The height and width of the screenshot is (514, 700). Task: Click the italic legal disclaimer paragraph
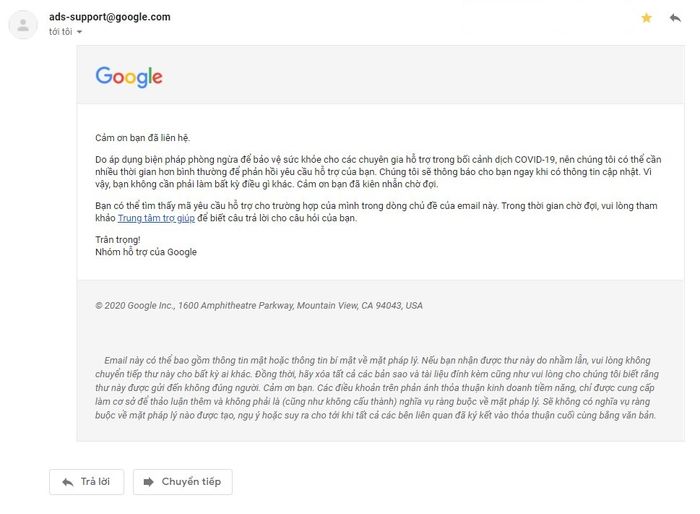377,388
